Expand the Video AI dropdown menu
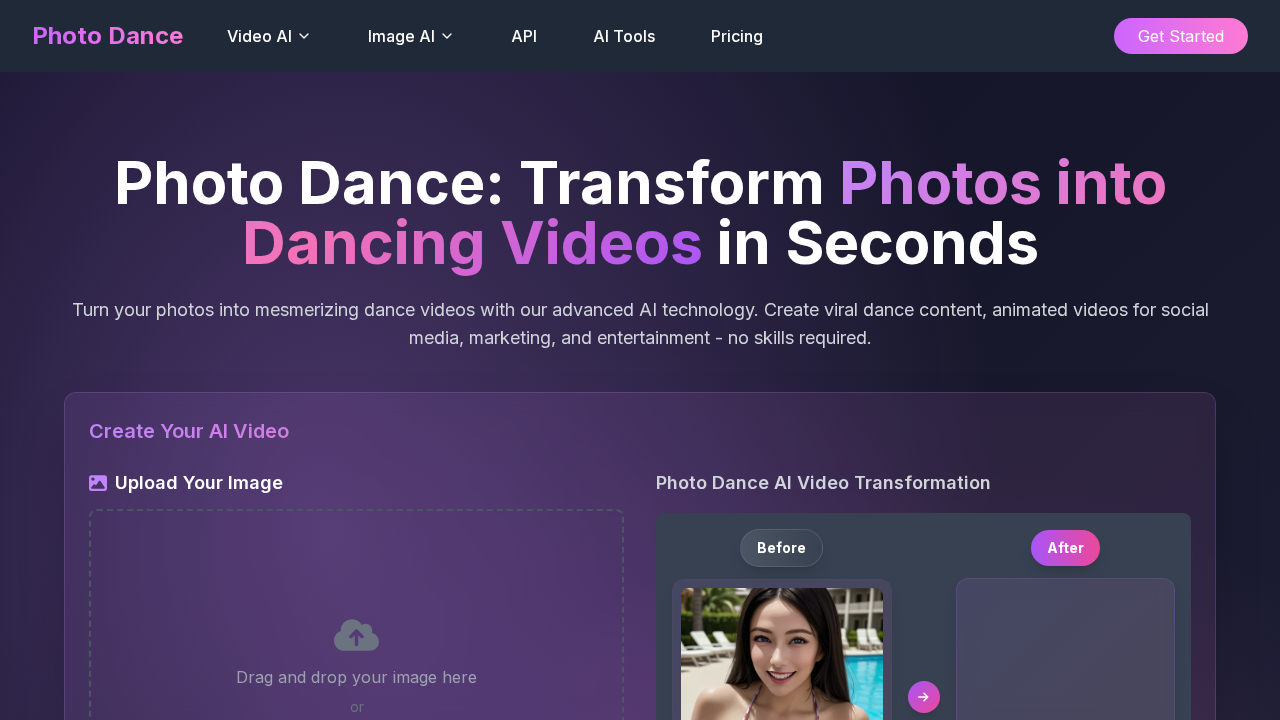 268,36
